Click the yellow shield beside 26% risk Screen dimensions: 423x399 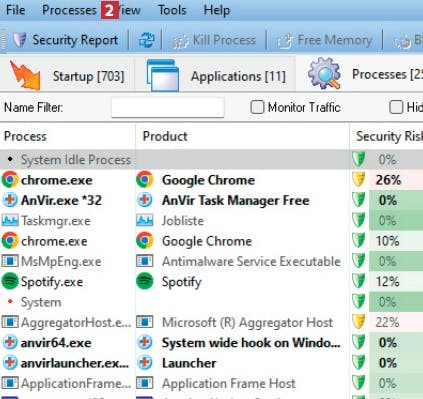pyautogui.click(x=359, y=180)
